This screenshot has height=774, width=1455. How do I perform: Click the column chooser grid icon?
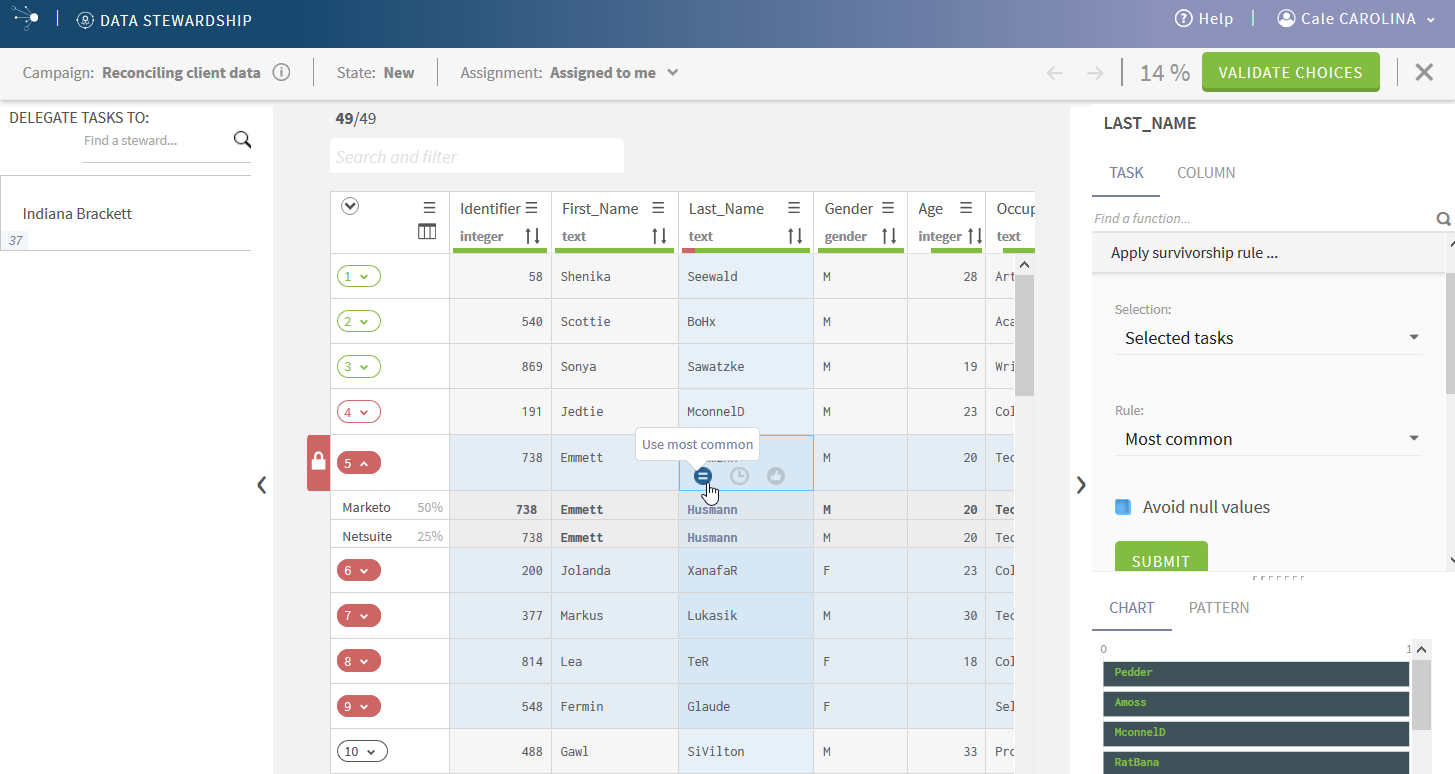pyautogui.click(x=427, y=232)
